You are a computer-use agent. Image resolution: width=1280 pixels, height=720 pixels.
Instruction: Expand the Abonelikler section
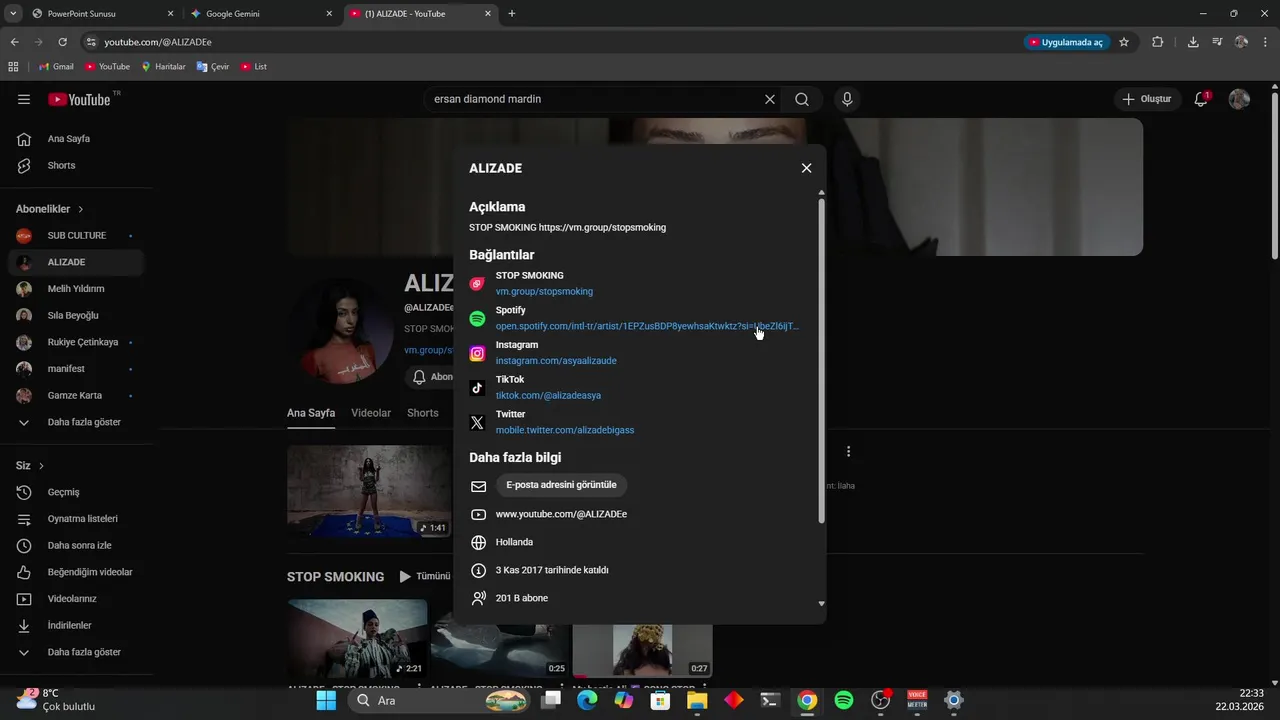[x=50, y=209]
